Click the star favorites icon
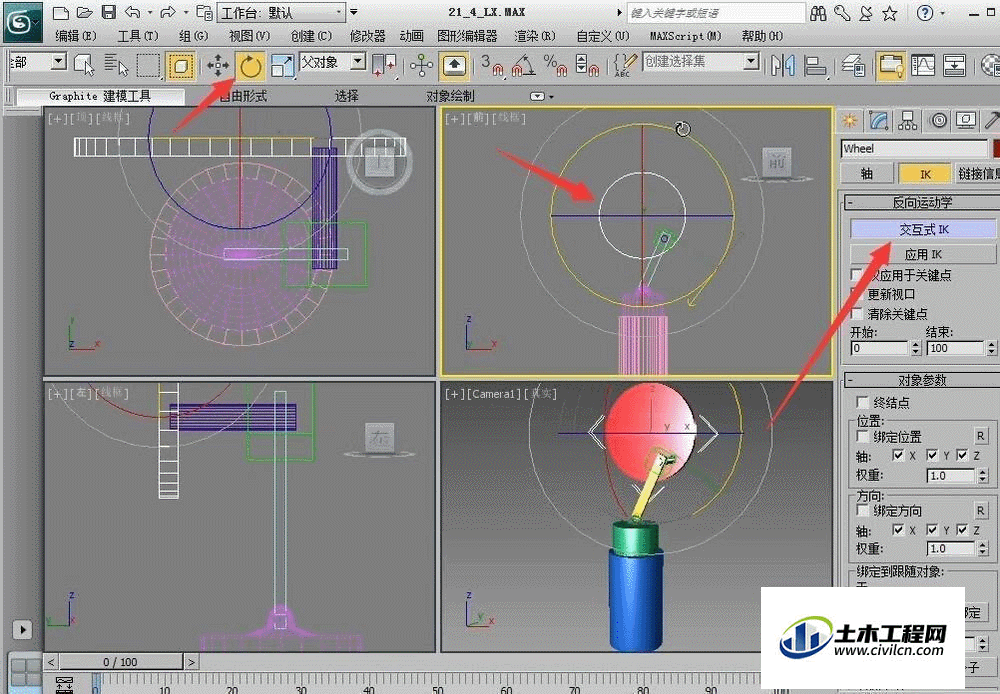 point(890,13)
